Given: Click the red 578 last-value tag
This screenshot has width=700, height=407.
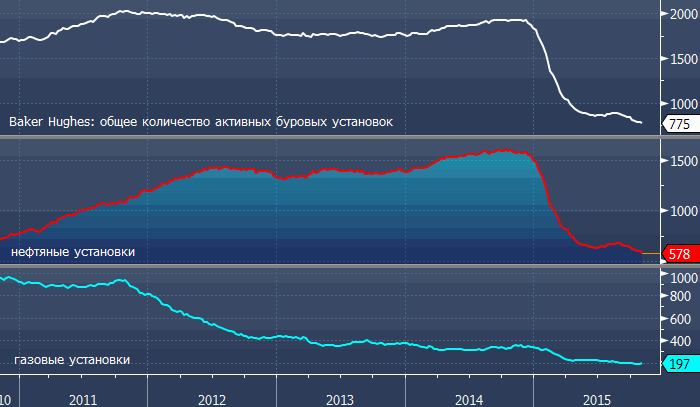Looking at the screenshot, I should pyautogui.click(x=680, y=255).
